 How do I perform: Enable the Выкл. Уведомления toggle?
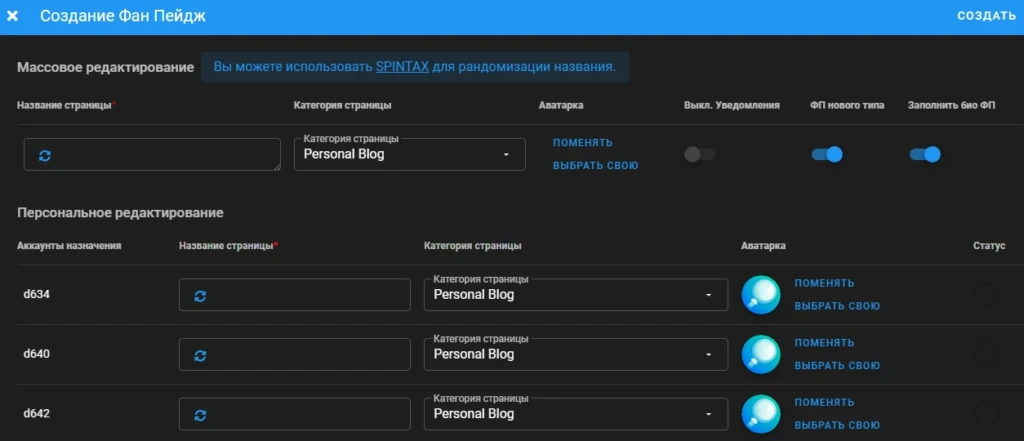[x=699, y=155]
